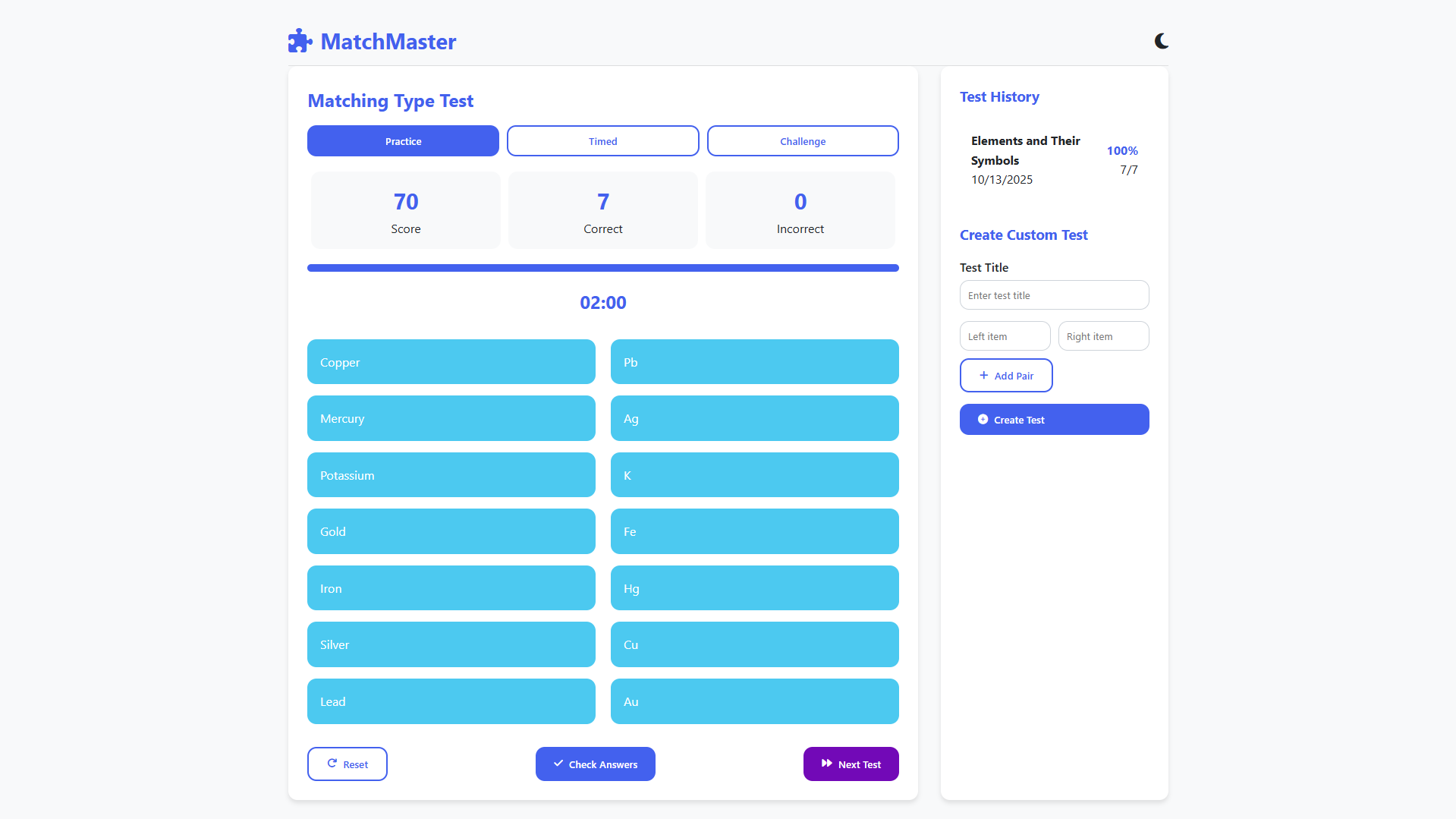Select the Au symbol card

tap(754, 701)
